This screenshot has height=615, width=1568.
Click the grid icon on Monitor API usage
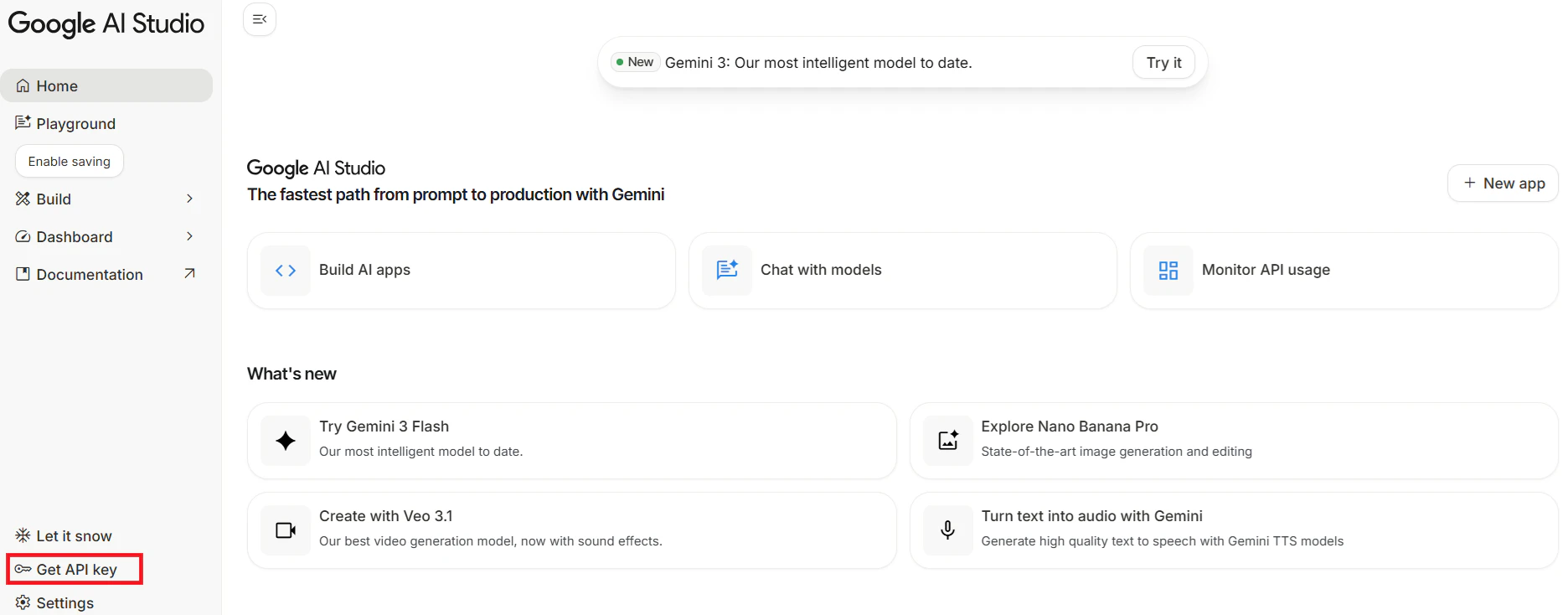1168,271
